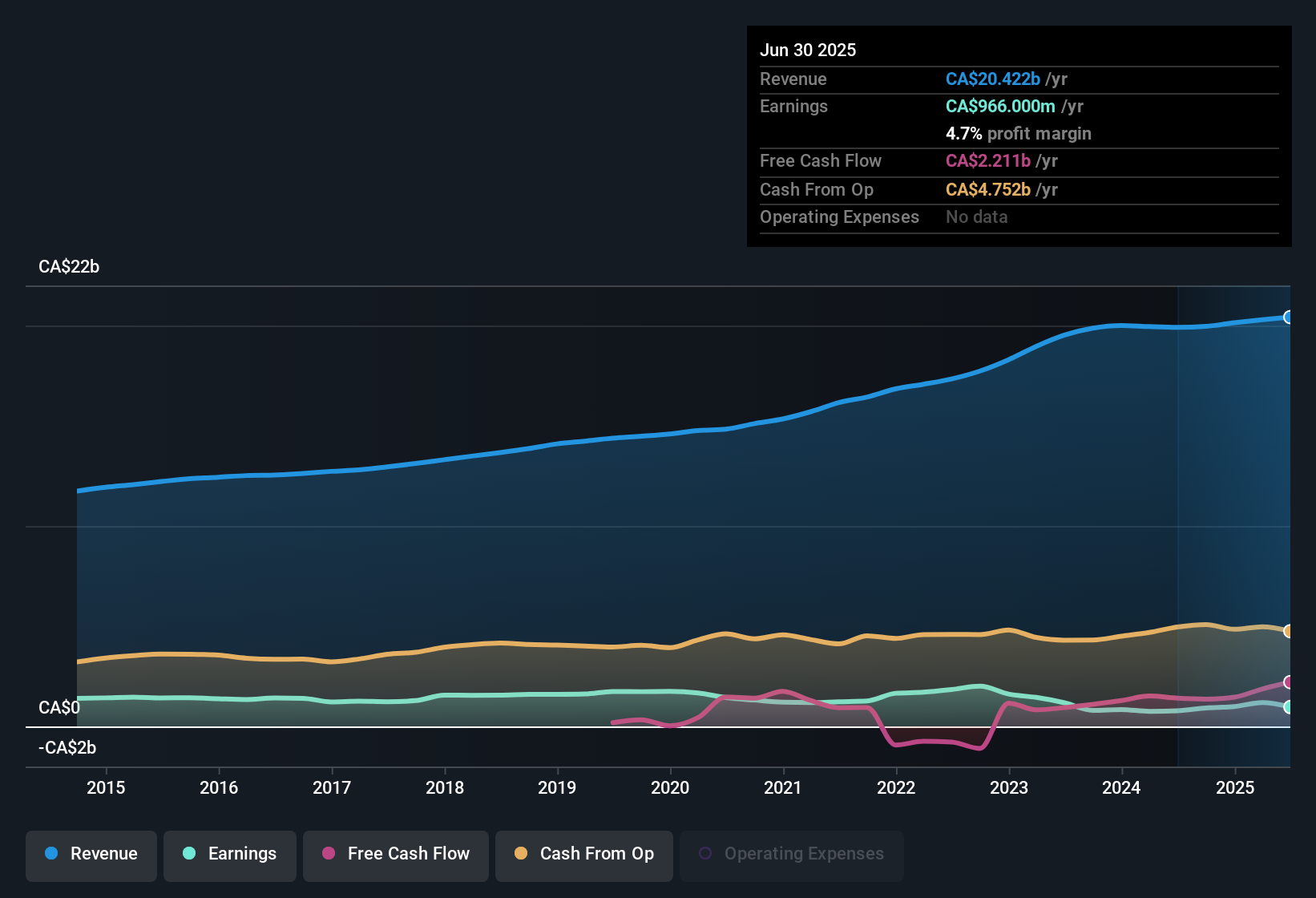
Task: Select the 2025 year tick label
Action: pyautogui.click(x=1235, y=787)
